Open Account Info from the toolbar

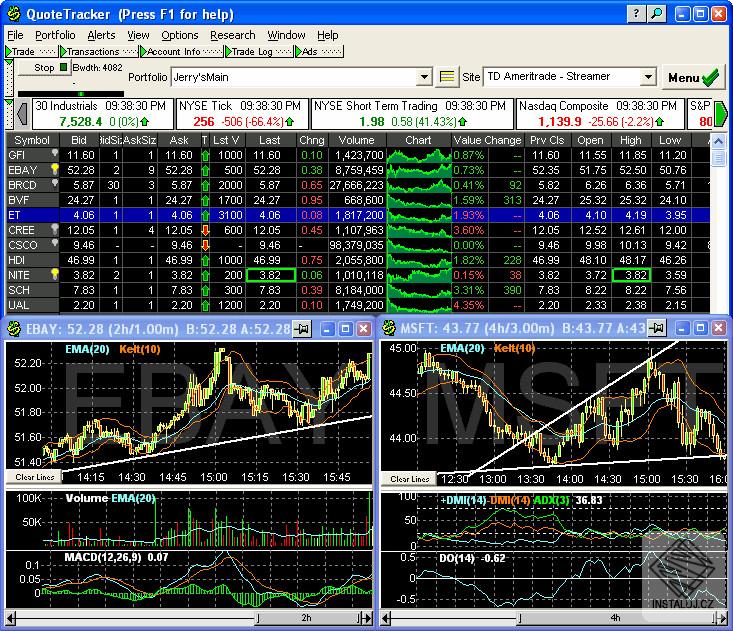click(181, 51)
